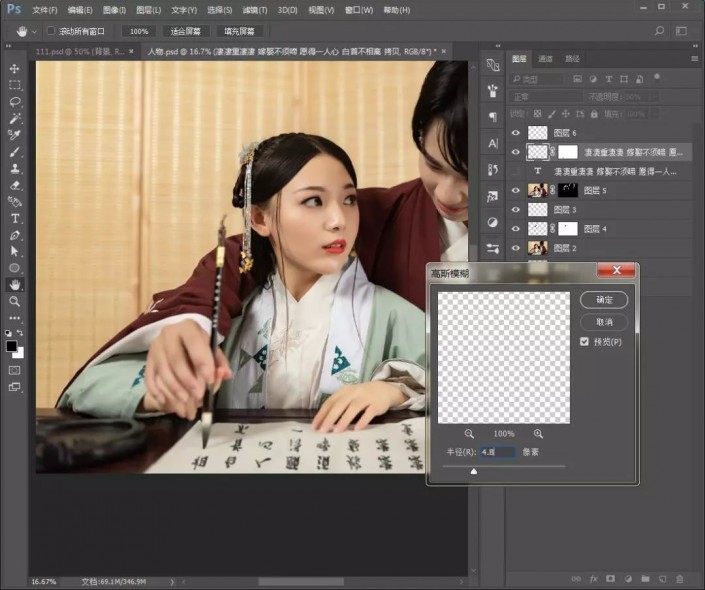Search using the magnifier in options bar
The width and height of the screenshot is (705, 590).
(x=659, y=31)
